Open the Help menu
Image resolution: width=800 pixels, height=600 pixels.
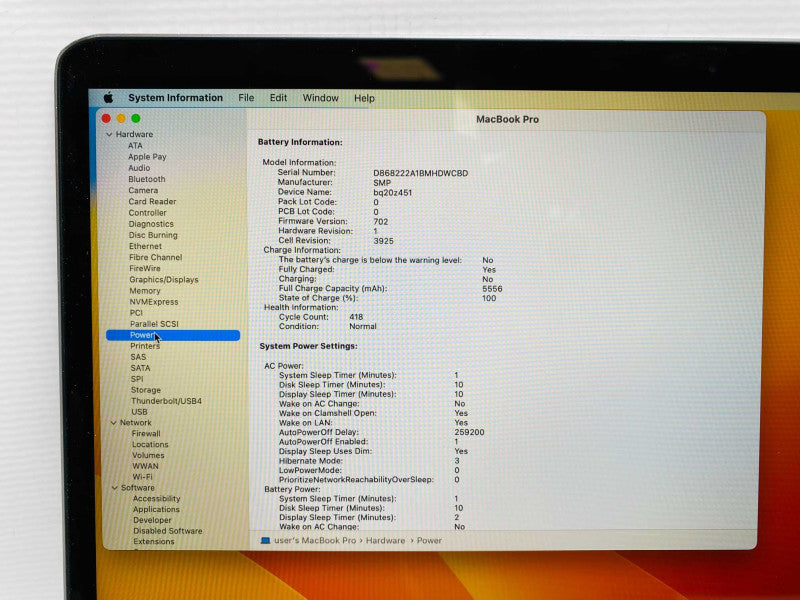364,98
